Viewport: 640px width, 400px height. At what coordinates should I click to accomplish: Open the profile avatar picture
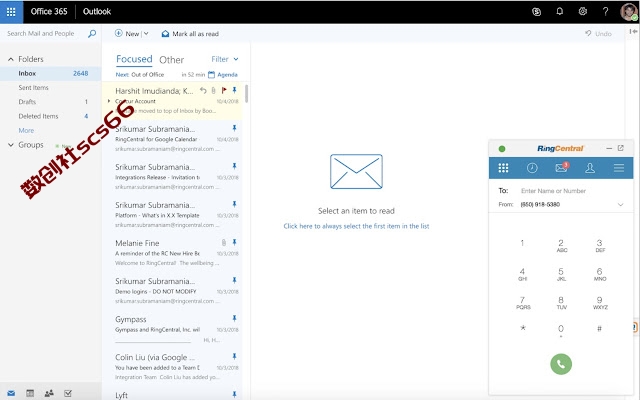pos(628,12)
